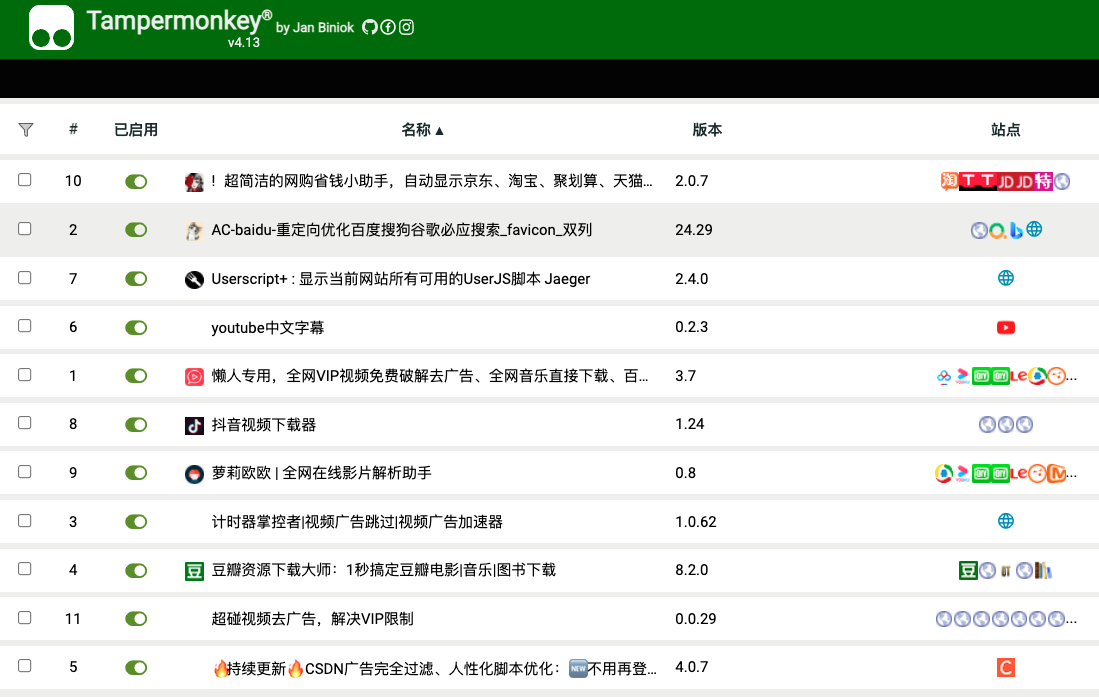Click the shopping helper script avatar icon
Viewport: 1099px width, 697px height.
[194, 182]
